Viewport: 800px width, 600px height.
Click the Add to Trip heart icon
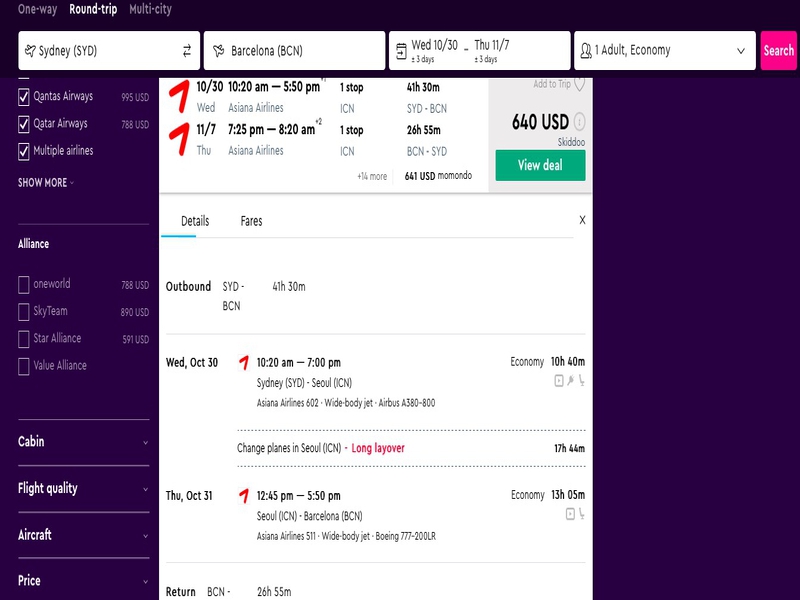click(580, 84)
